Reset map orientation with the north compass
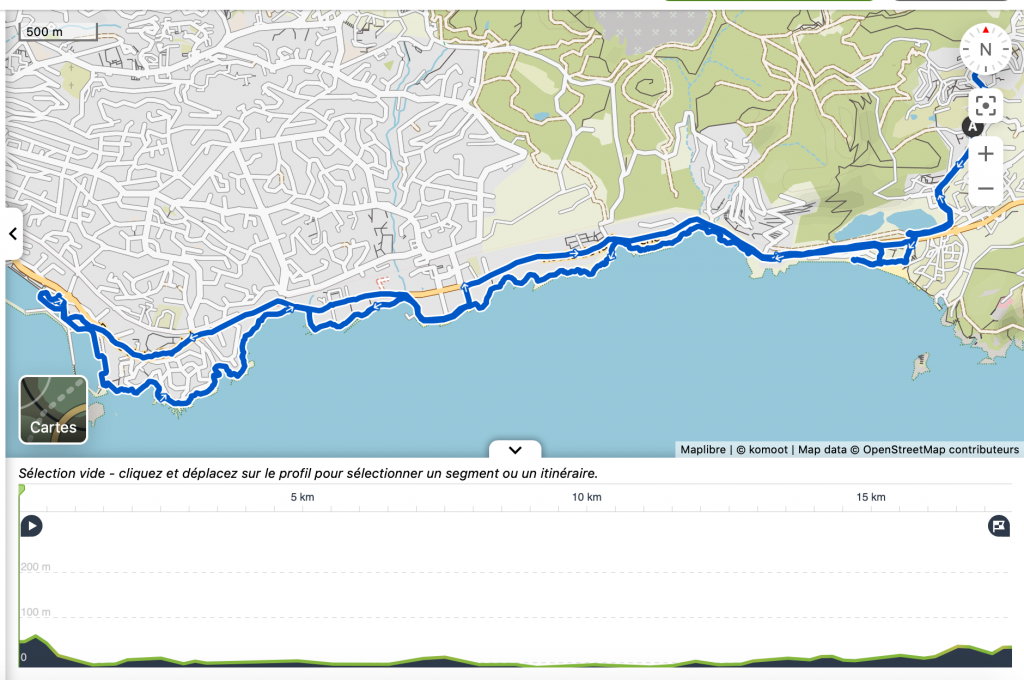Viewport: 1024px width, 680px height. (x=985, y=49)
